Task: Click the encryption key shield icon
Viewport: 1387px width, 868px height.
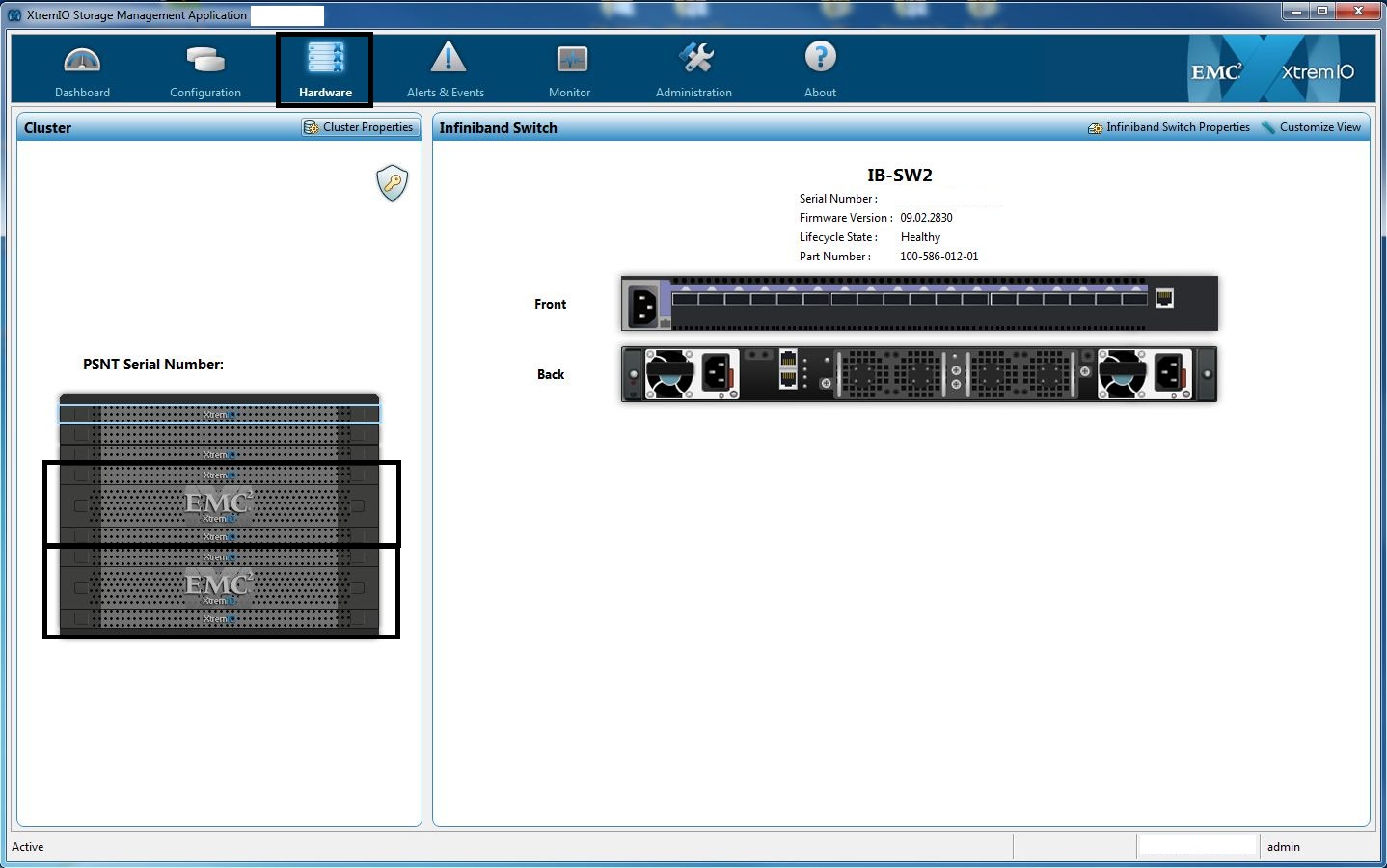Action: point(392,182)
